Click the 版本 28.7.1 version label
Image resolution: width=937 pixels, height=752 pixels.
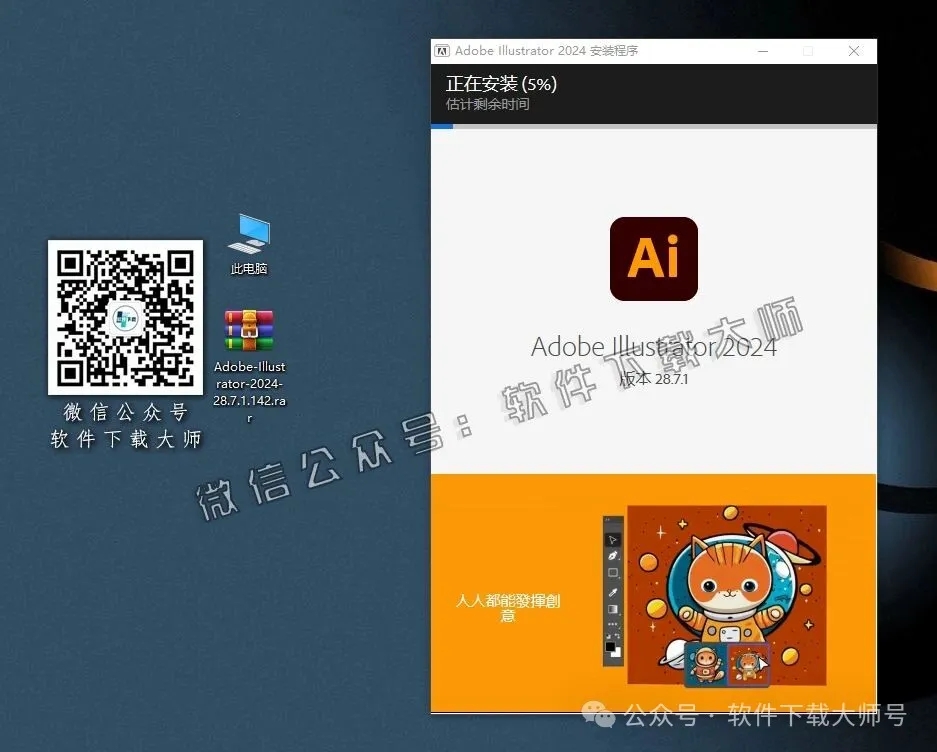pyautogui.click(x=653, y=380)
